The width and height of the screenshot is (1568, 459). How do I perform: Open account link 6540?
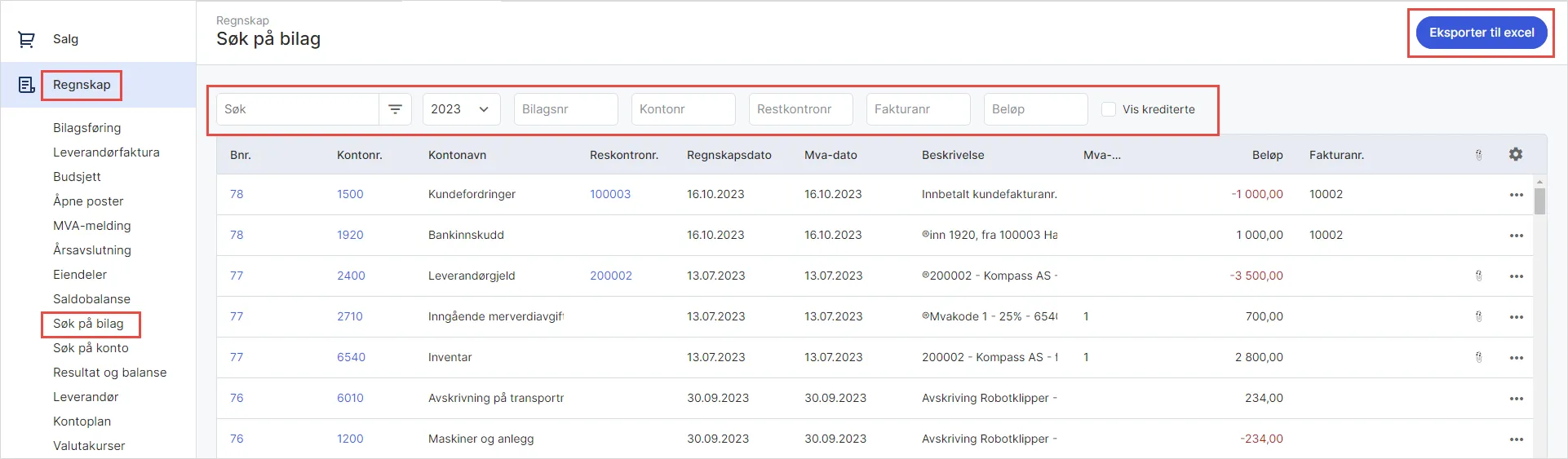351,357
